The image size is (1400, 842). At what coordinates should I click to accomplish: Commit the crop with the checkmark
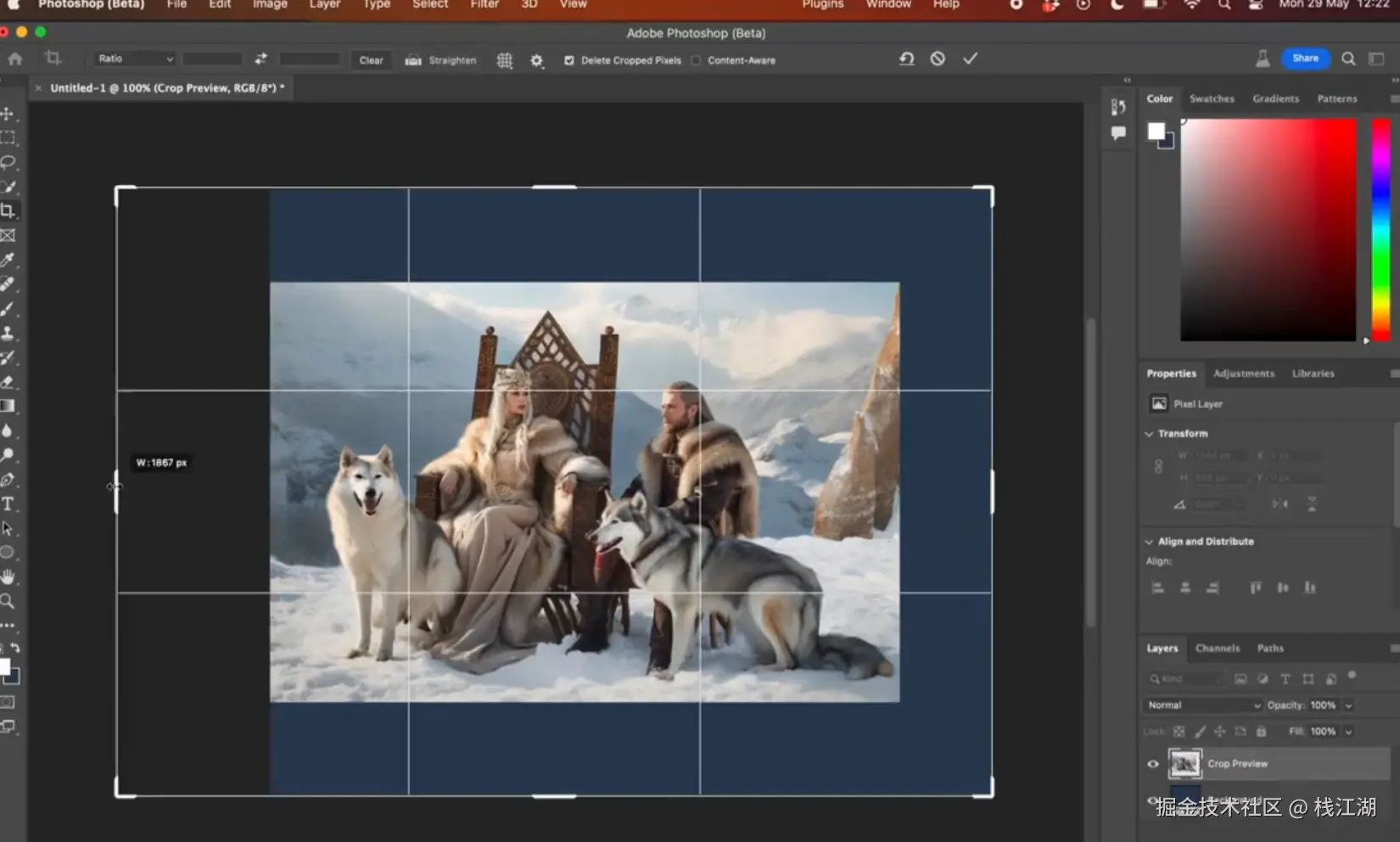click(x=970, y=59)
